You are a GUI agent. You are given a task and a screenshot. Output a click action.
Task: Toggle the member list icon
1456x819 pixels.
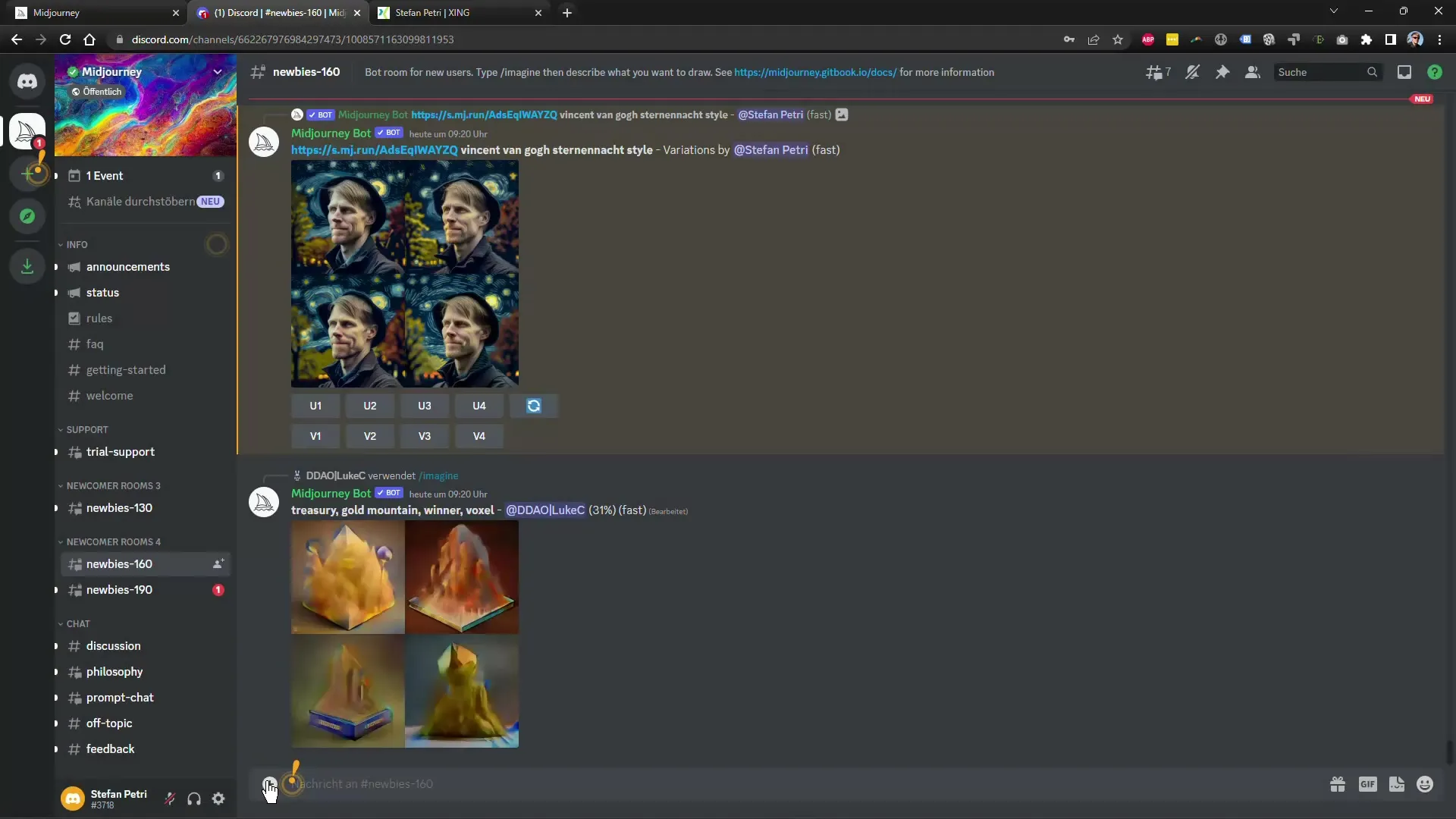click(x=1253, y=72)
